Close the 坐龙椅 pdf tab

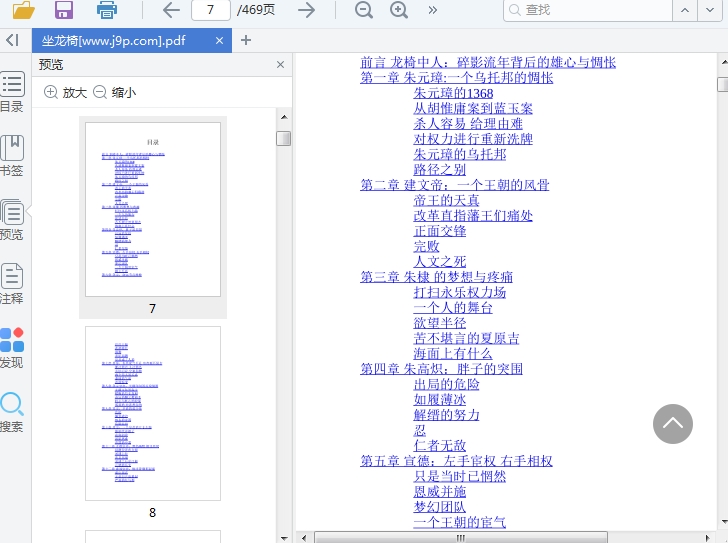[x=220, y=40]
